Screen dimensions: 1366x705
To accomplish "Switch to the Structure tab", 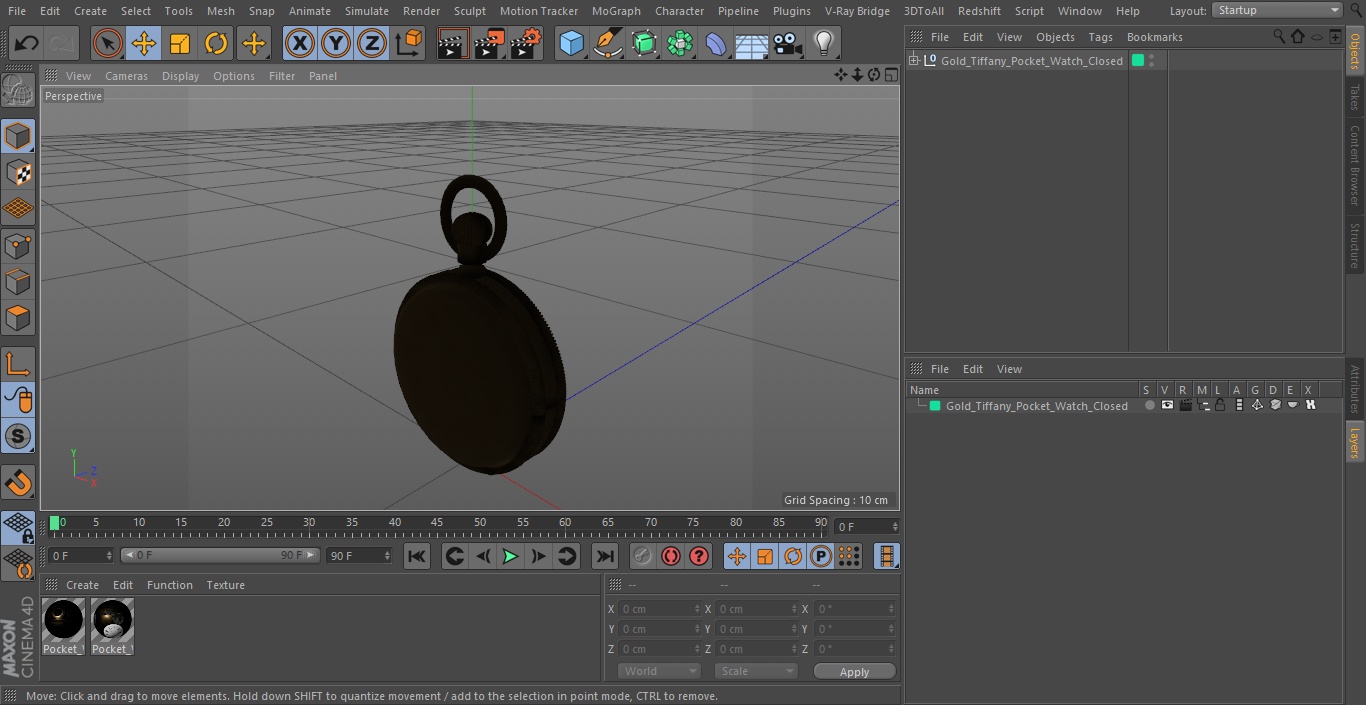I will (x=1355, y=245).
